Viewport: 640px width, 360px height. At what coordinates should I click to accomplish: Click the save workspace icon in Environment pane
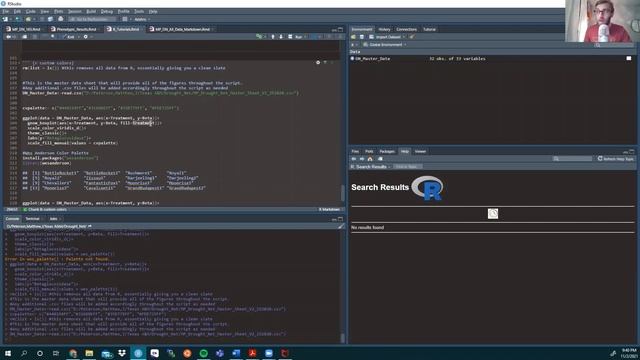coord(362,37)
